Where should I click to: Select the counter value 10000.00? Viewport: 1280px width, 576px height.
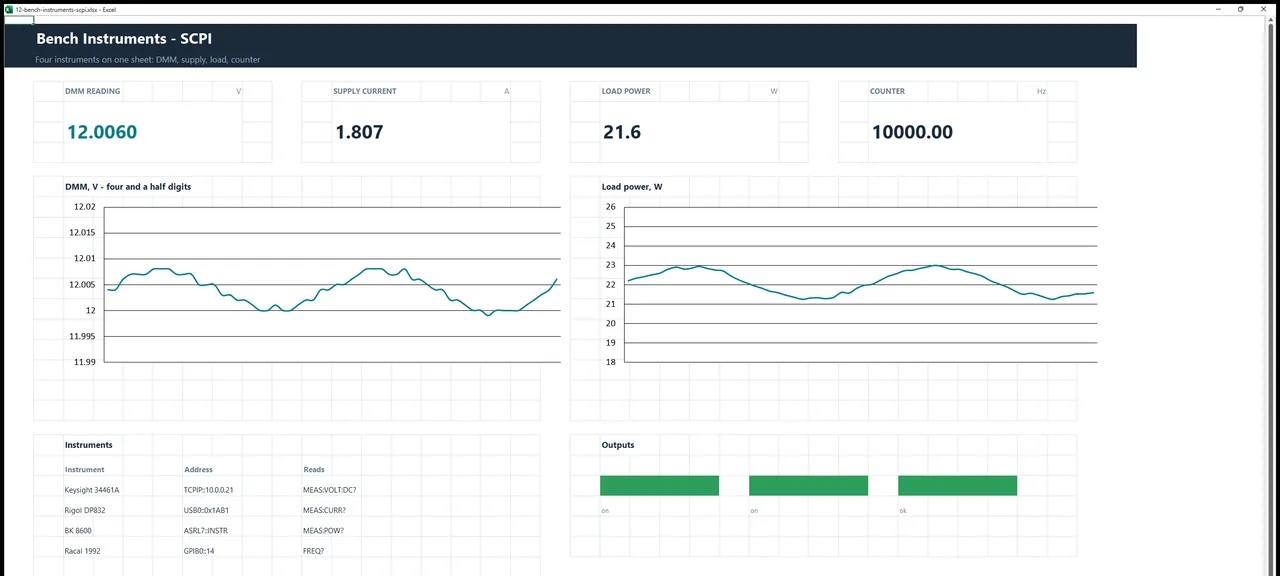tap(912, 132)
